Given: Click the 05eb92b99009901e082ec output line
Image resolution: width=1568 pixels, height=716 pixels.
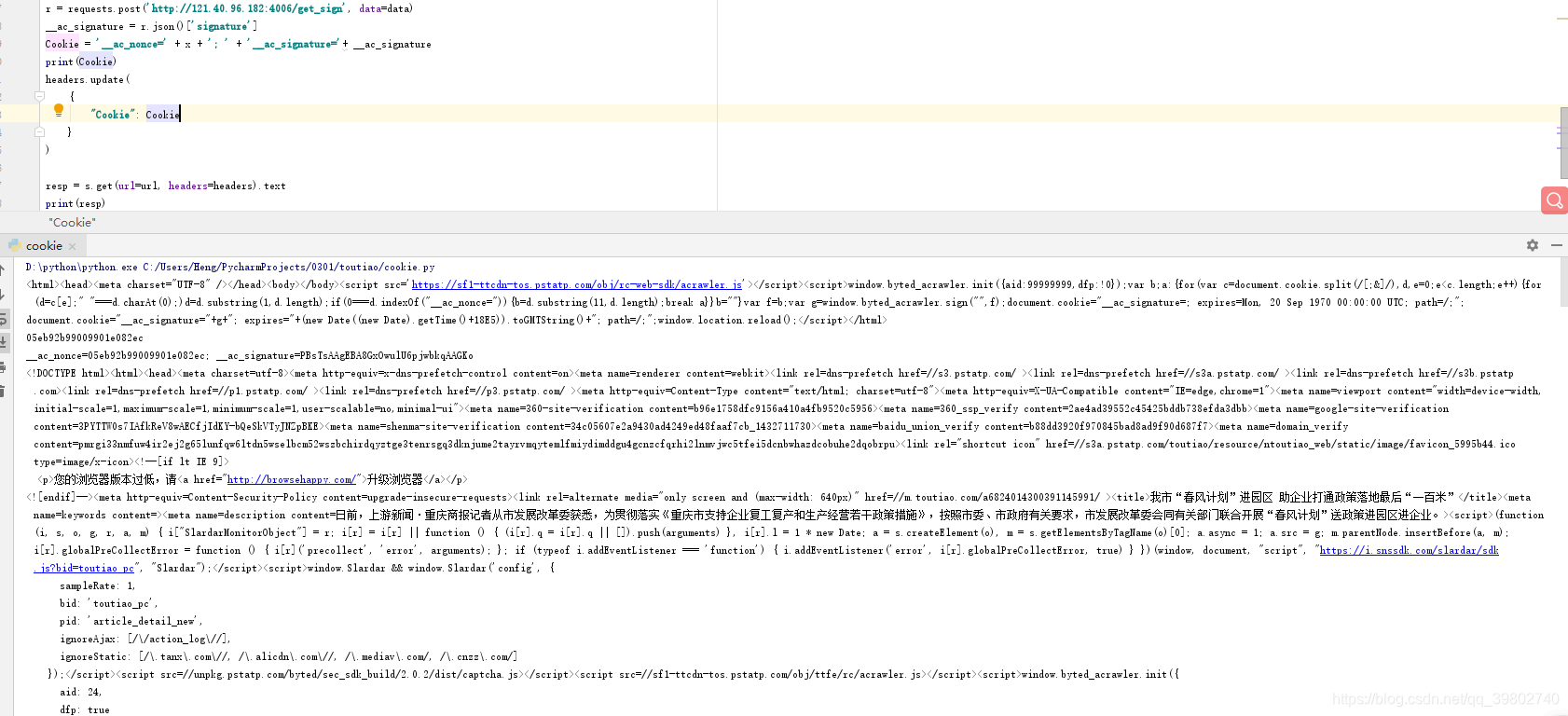Looking at the screenshot, I should click(85, 337).
